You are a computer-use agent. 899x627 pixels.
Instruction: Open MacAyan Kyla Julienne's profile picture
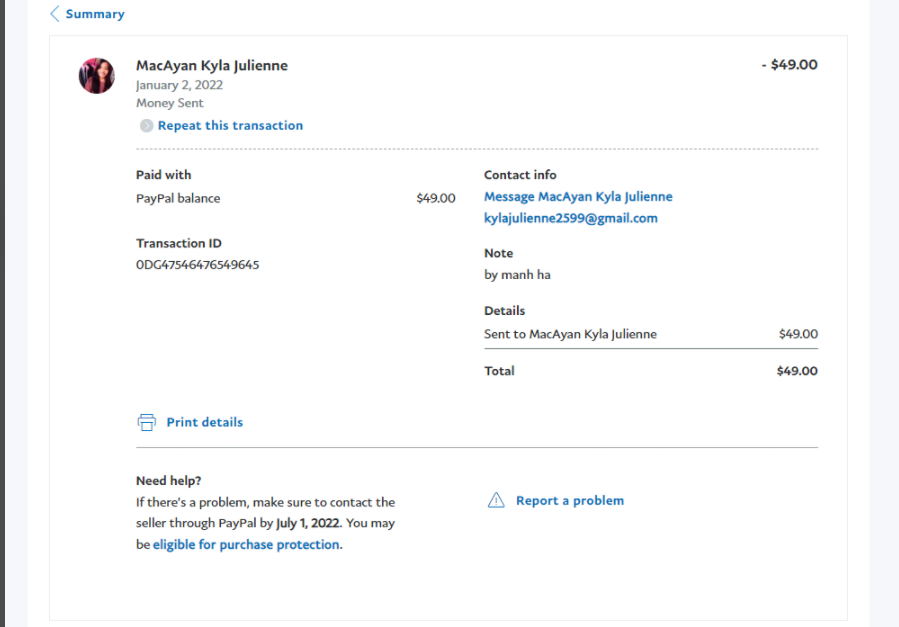pos(97,76)
